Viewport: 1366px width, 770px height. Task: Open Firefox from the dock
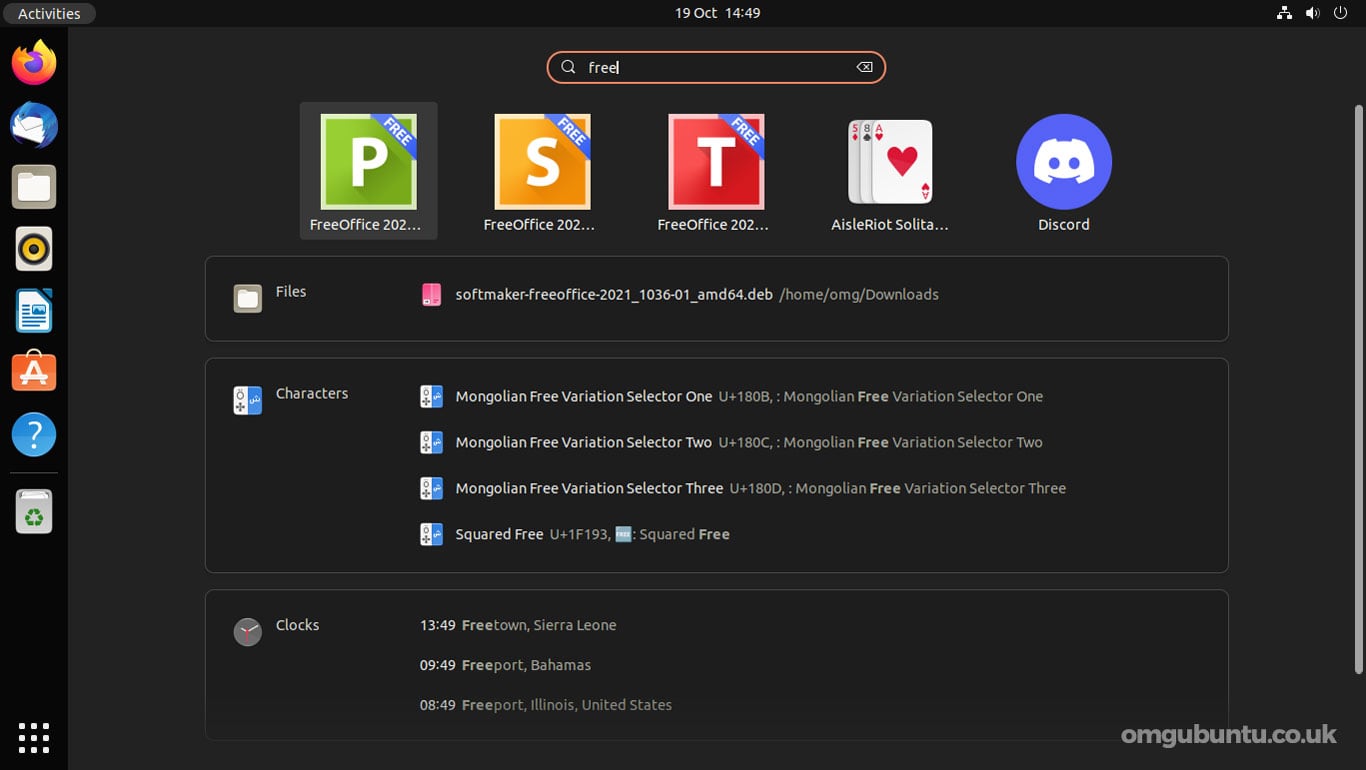click(34, 63)
